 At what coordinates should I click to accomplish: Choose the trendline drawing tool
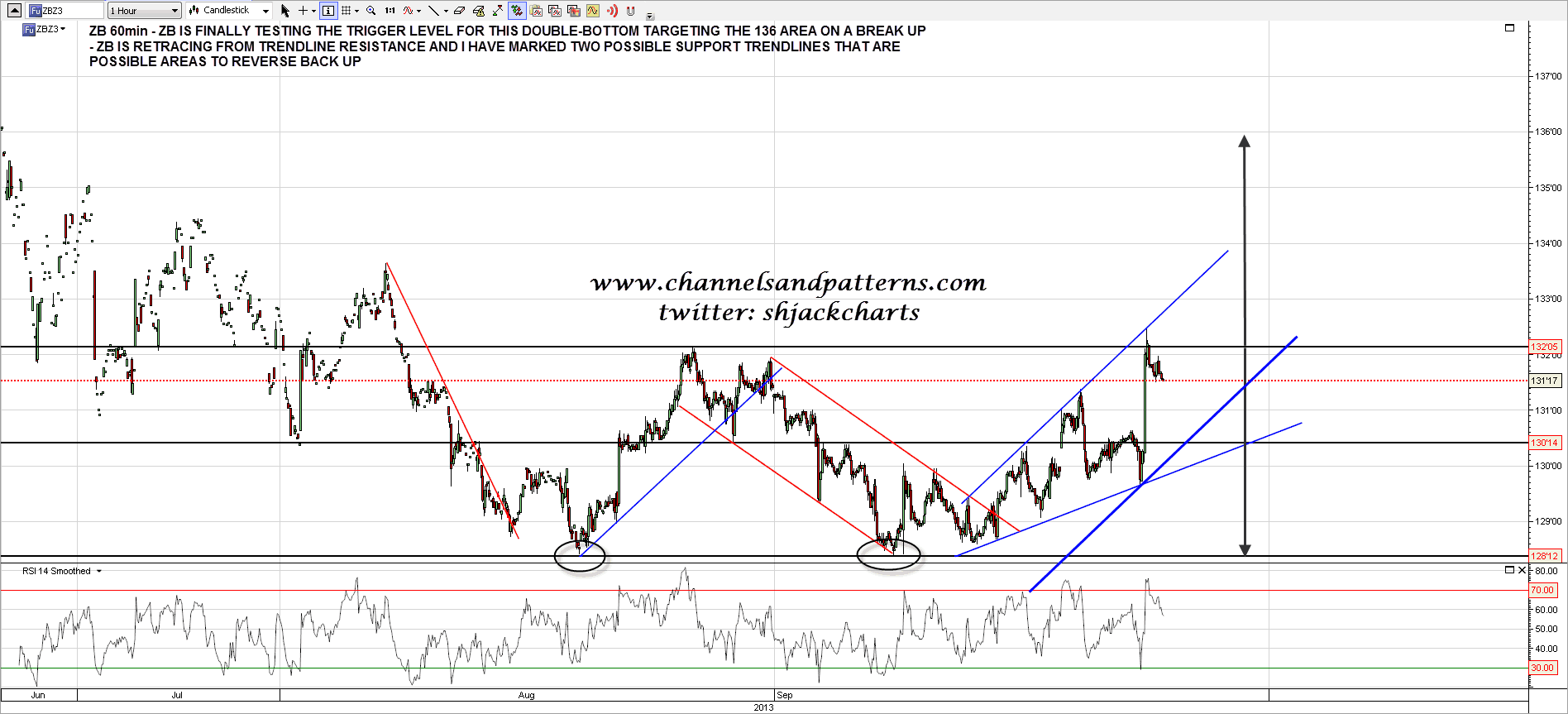433,11
